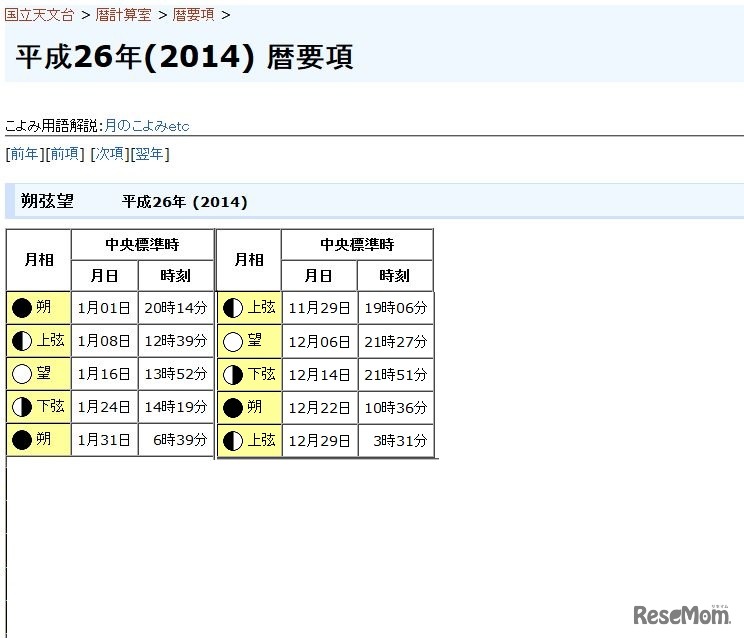
Task: Select the time cell 10時36分
Action: pos(396,407)
